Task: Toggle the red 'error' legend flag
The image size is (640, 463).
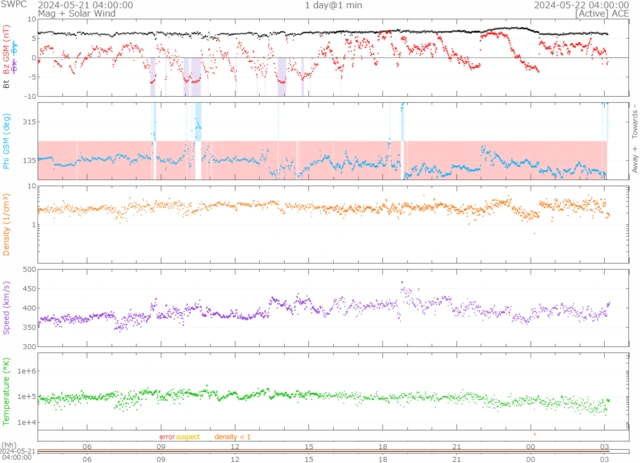Action: [166, 437]
